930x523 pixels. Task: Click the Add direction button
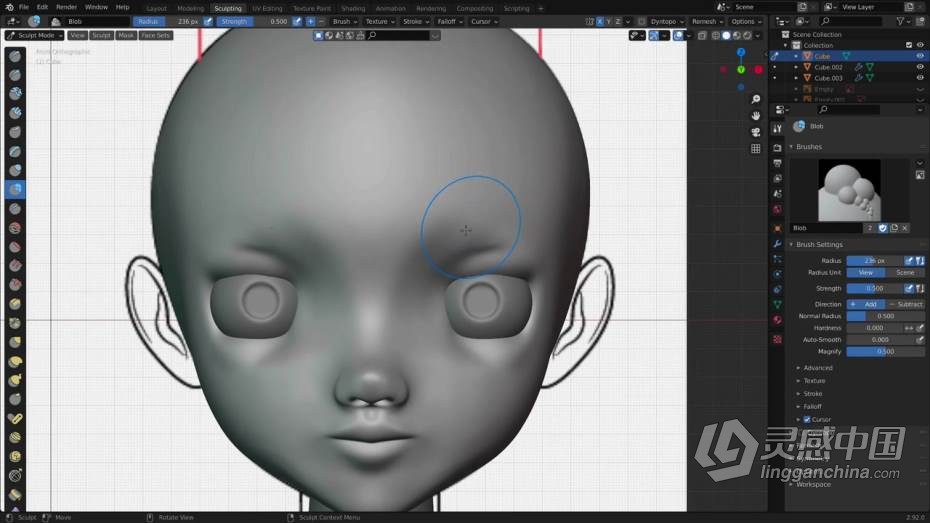click(x=865, y=304)
